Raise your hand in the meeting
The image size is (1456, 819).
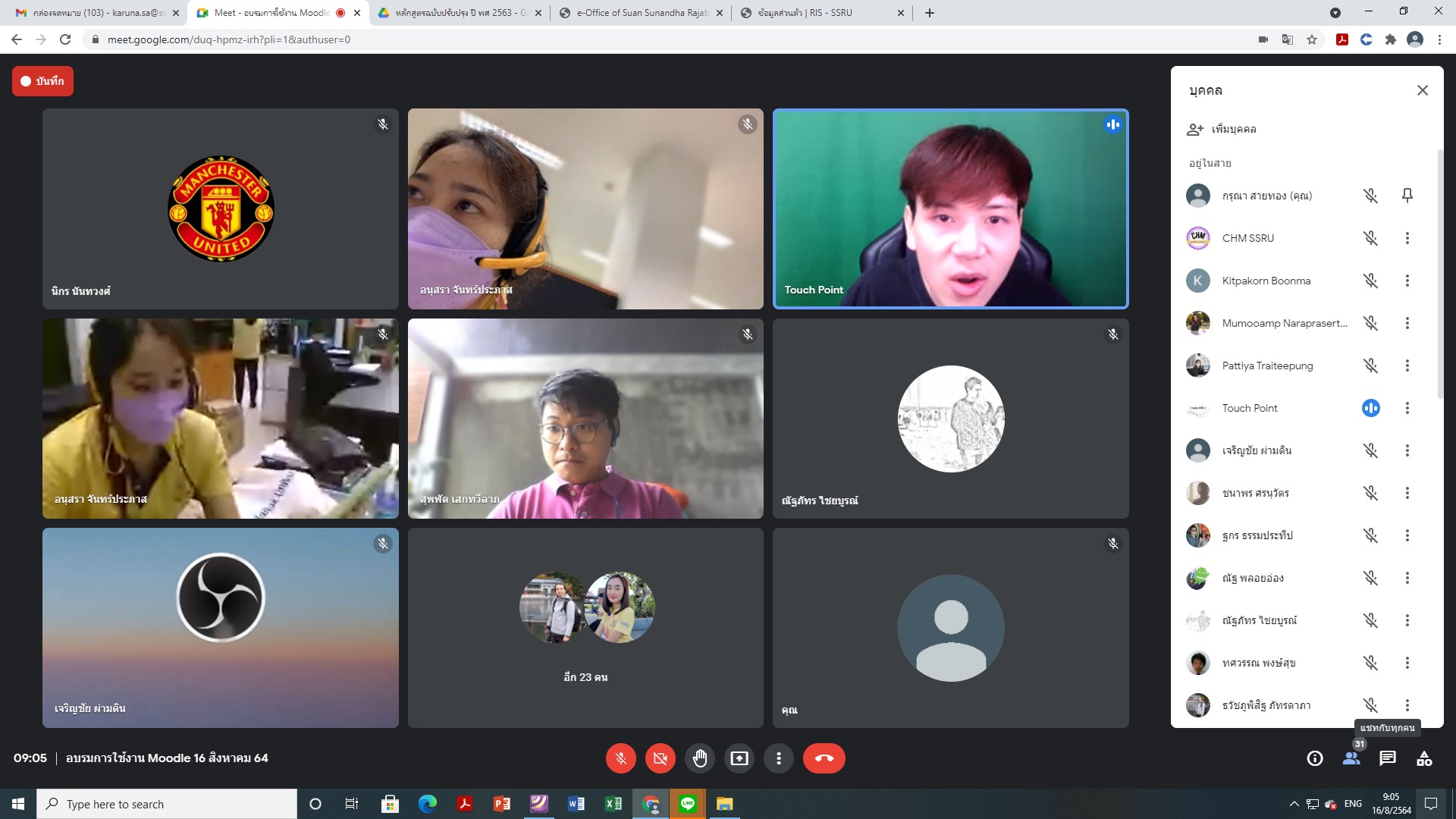click(x=699, y=758)
